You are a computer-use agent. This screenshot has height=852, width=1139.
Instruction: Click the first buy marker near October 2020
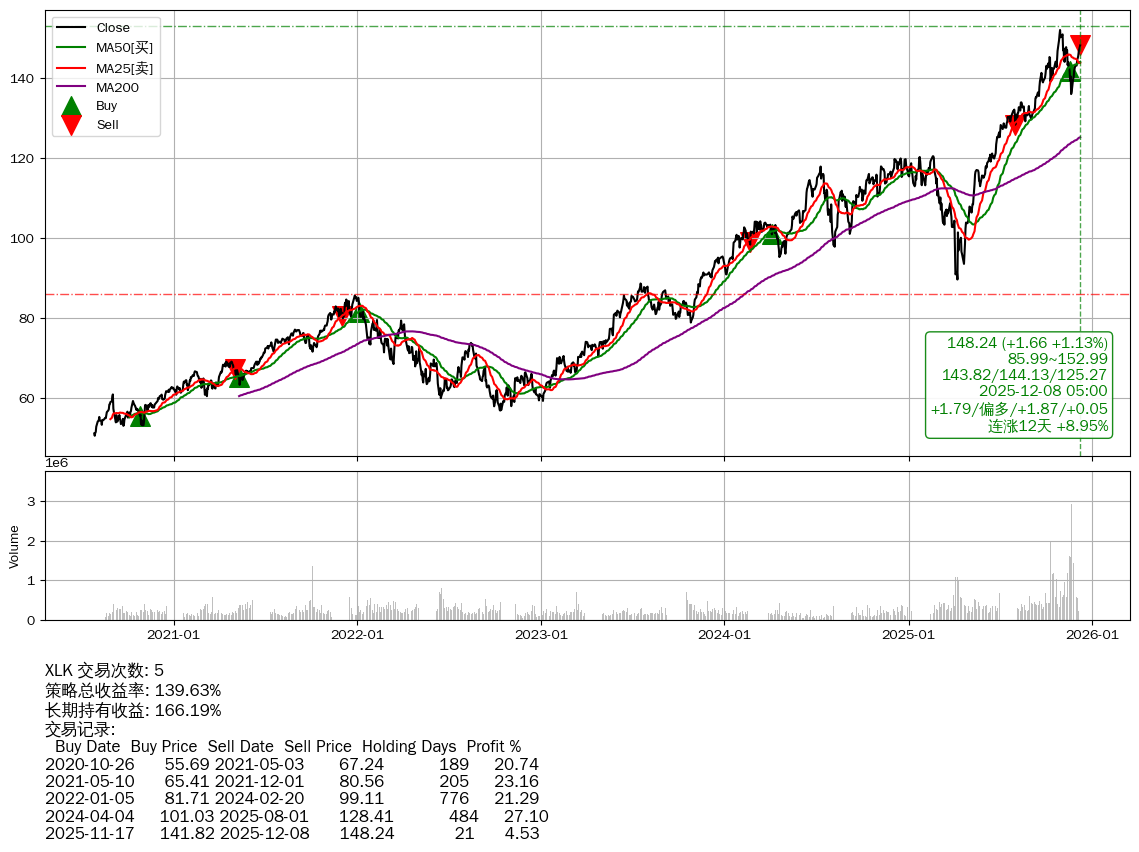click(x=140, y=417)
